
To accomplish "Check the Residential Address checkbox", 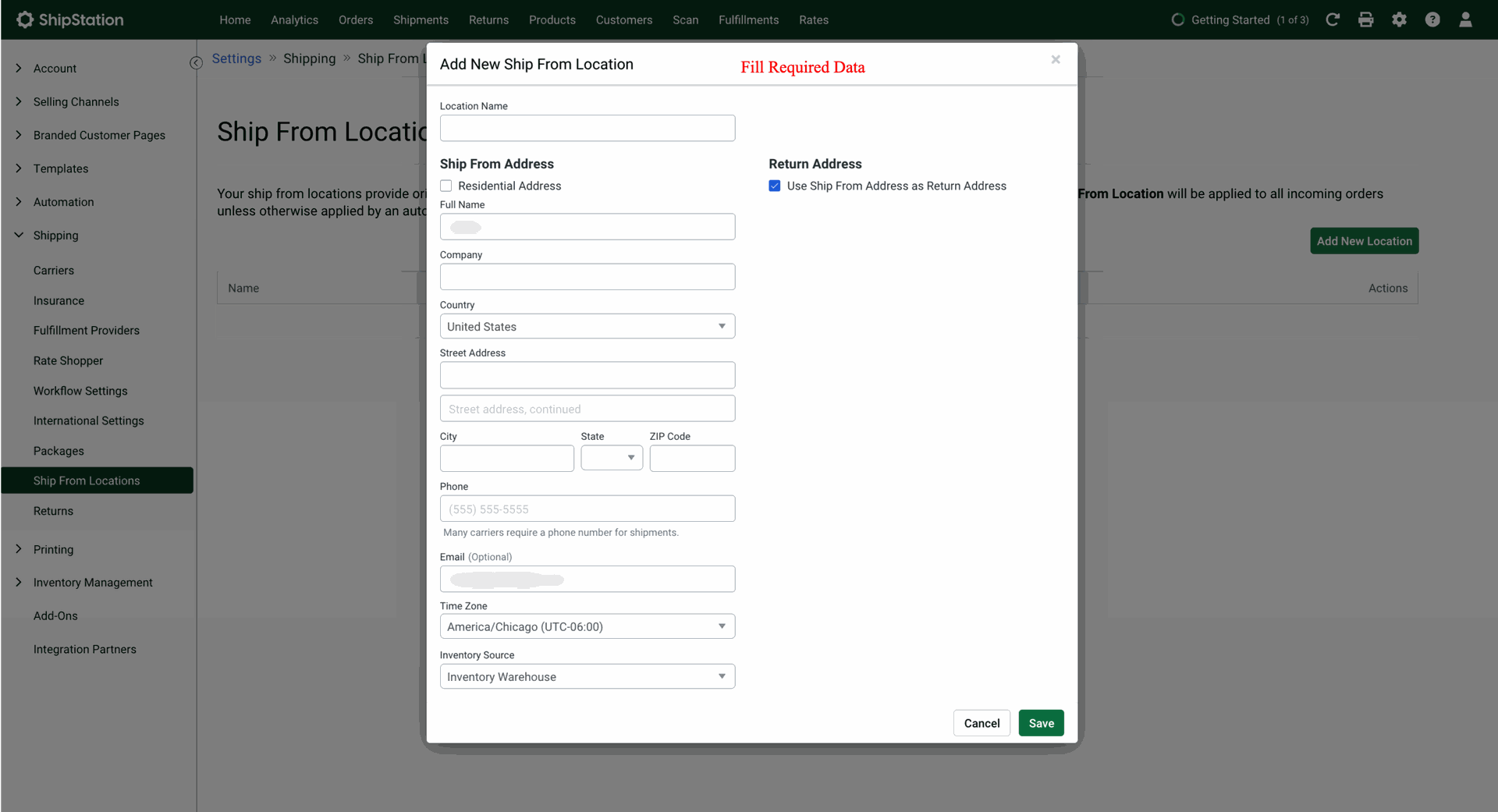I will 446,186.
